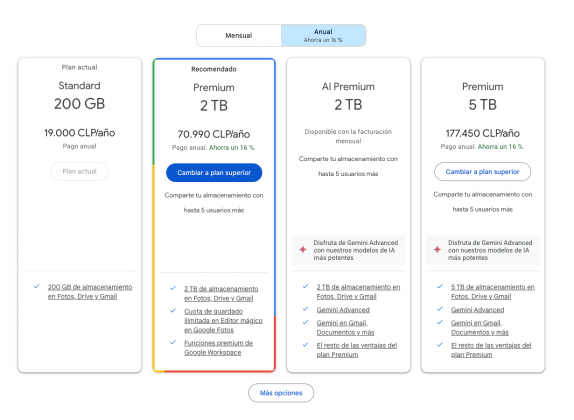This screenshot has width=574, height=420.
Task: Open 200 GB de almacenamiento link
Action: [x=90, y=291]
